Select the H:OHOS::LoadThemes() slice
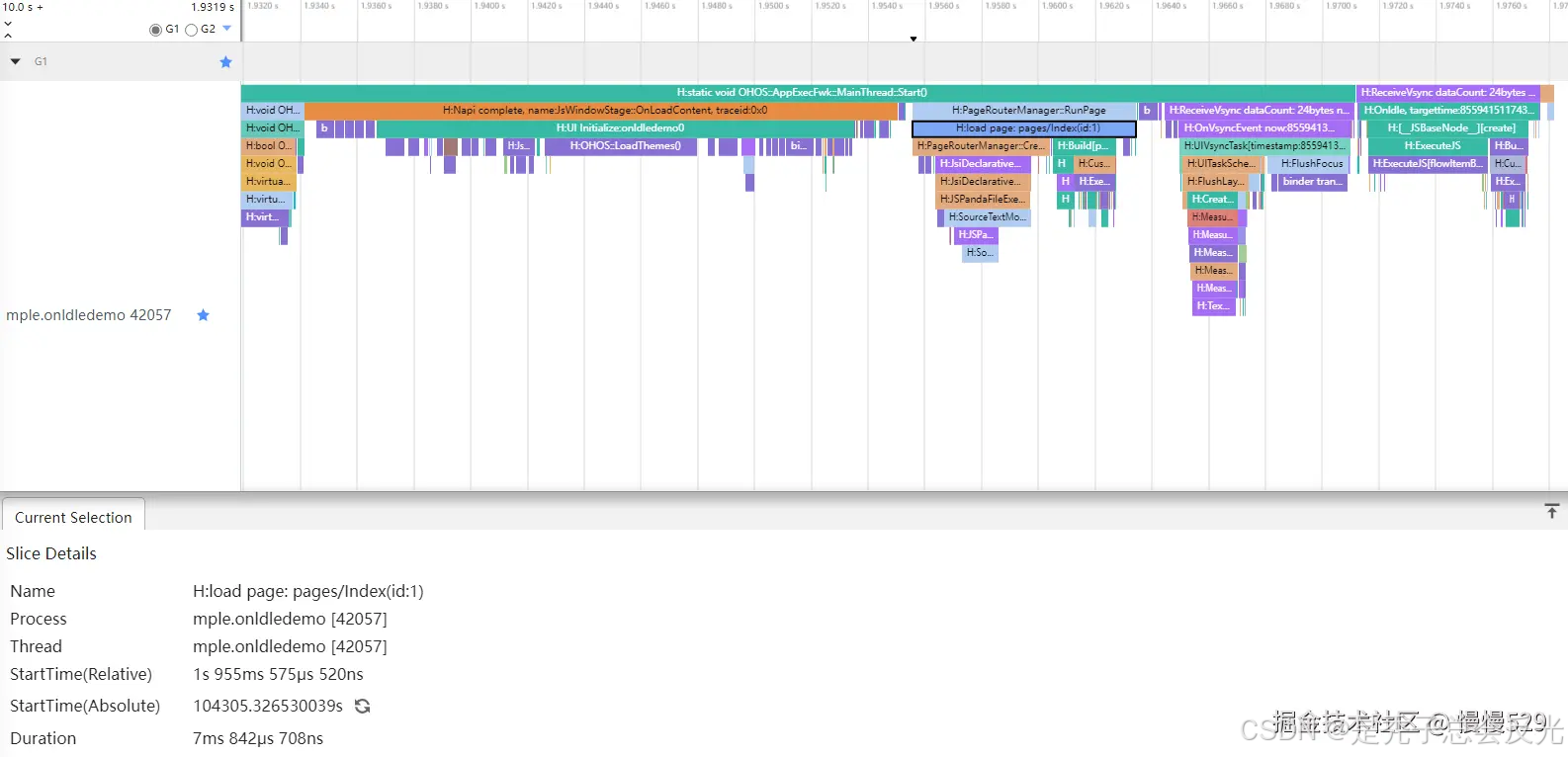This screenshot has height=757, width=1568. coord(620,146)
